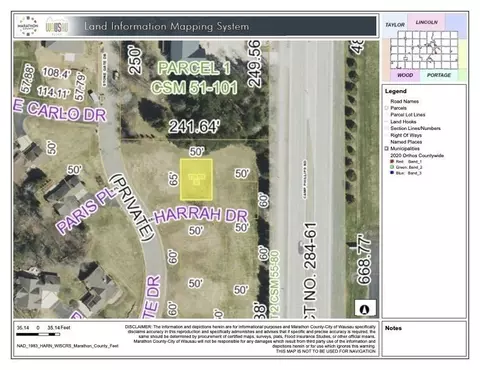
Task: Click the 65' label beside highlighted parcel
Action: [x=173, y=179]
